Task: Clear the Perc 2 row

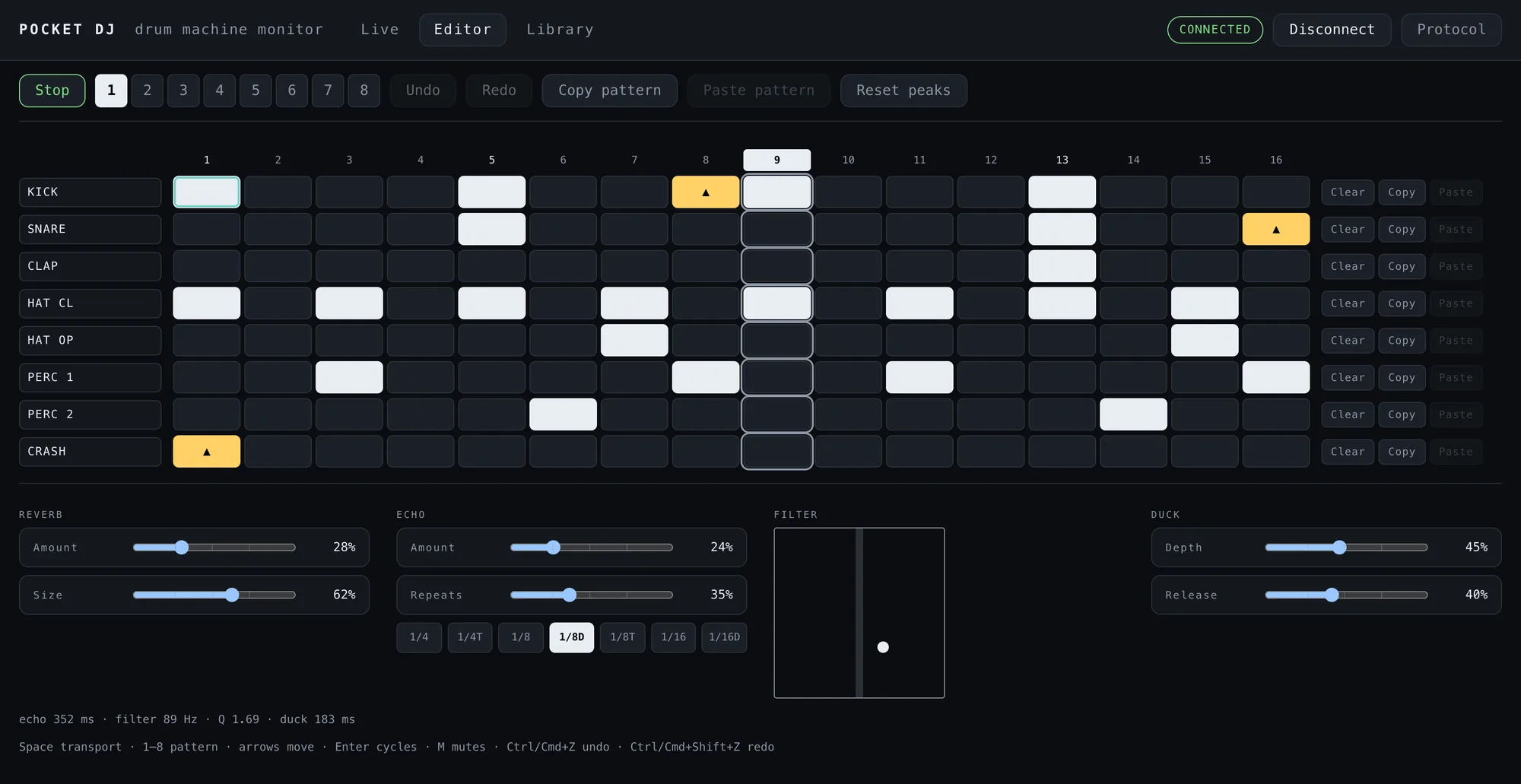Action: [x=1348, y=414]
